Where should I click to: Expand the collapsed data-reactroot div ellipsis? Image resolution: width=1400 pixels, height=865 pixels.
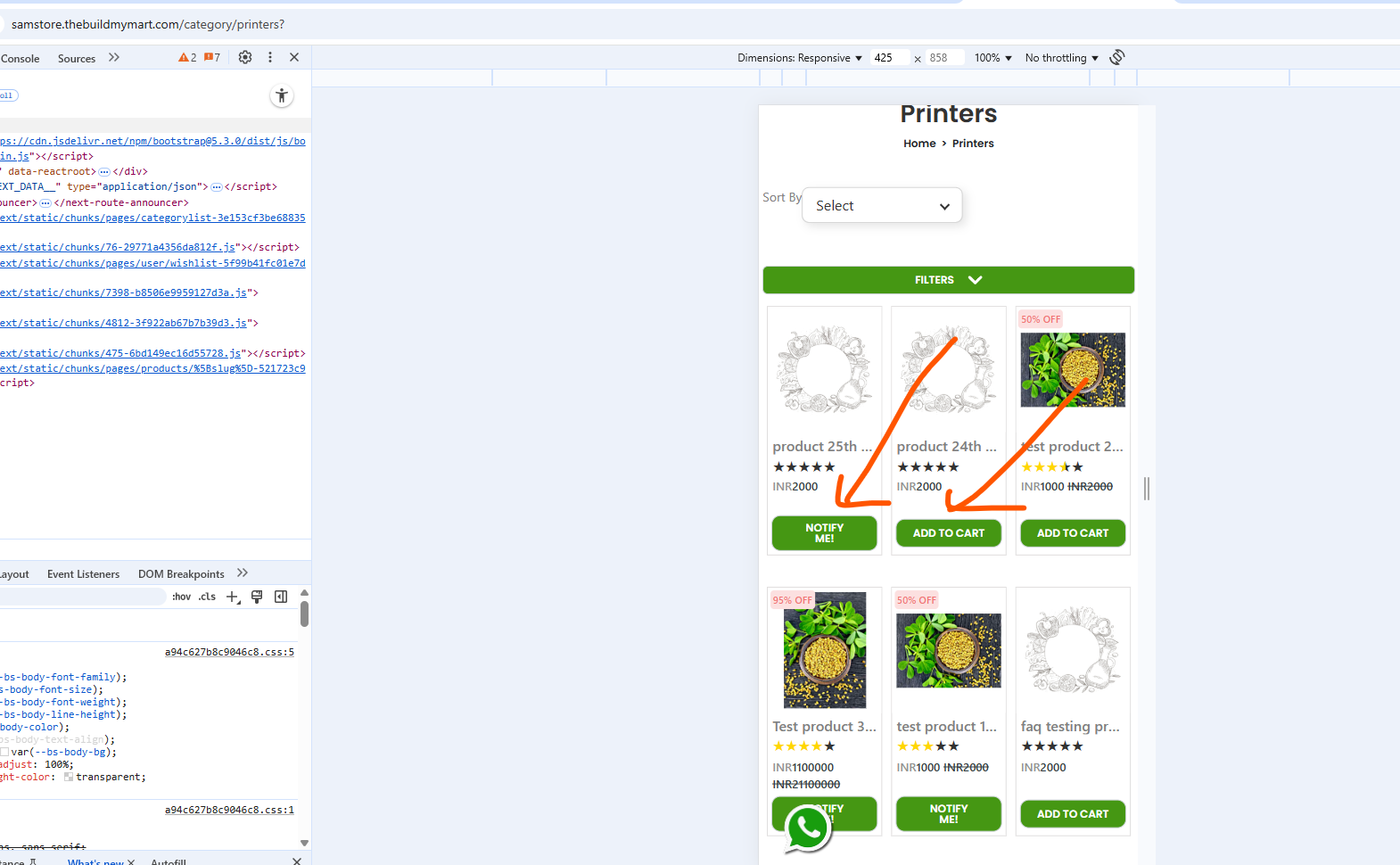coord(104,171)
